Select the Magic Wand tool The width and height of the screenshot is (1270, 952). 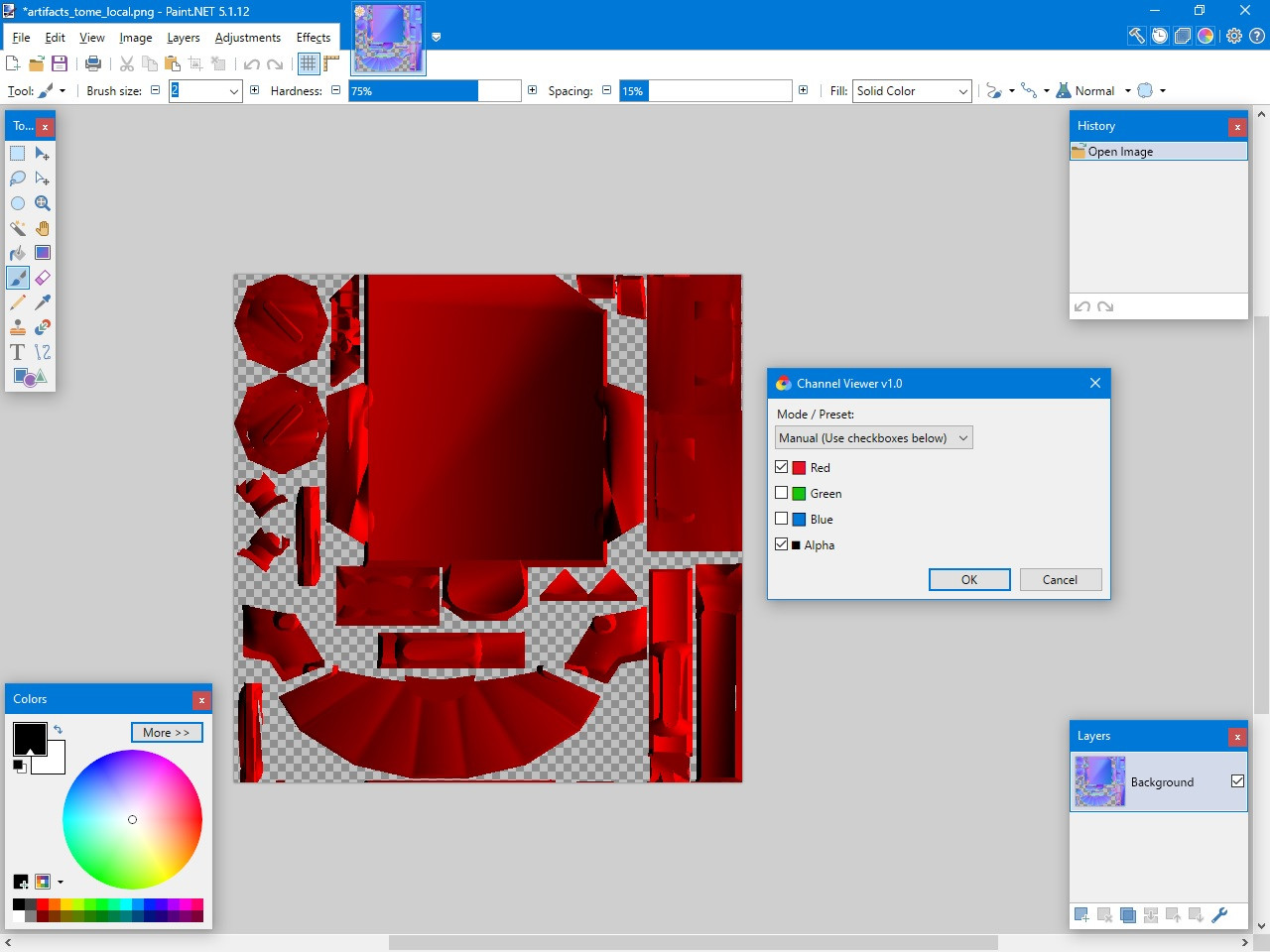18,228
